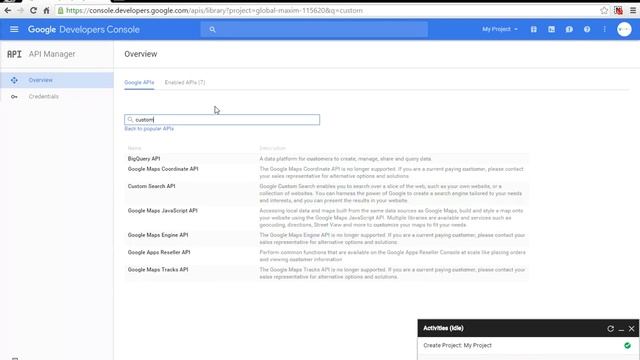This screenshot has height=360, width=640.
Task: Click the BigQuery API description text
Action: (345, 159)
